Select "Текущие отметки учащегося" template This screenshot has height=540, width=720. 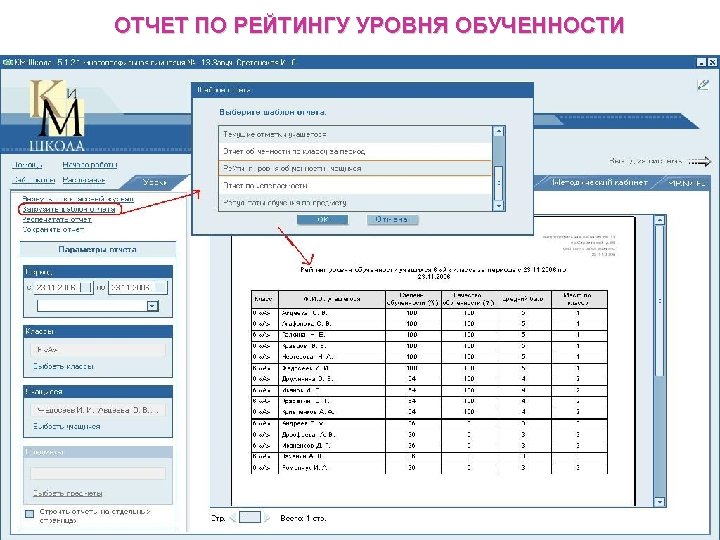(x=354, y=135)
